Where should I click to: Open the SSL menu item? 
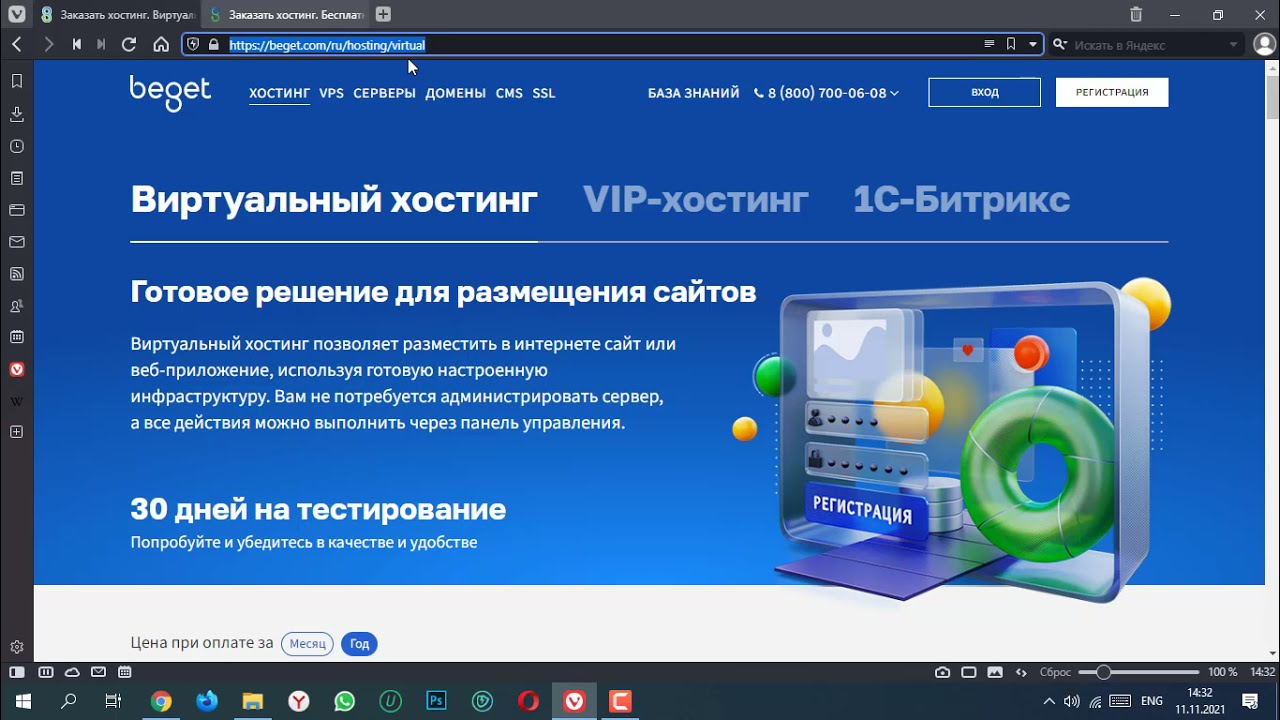click(543, 93)
